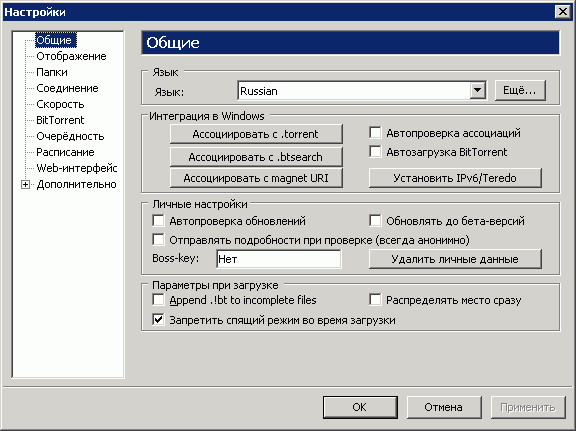Image resolution: width=576 pixels, height=431 pixels.
Task: Click Установить IPv6/Teredo button
Action: 455,178
